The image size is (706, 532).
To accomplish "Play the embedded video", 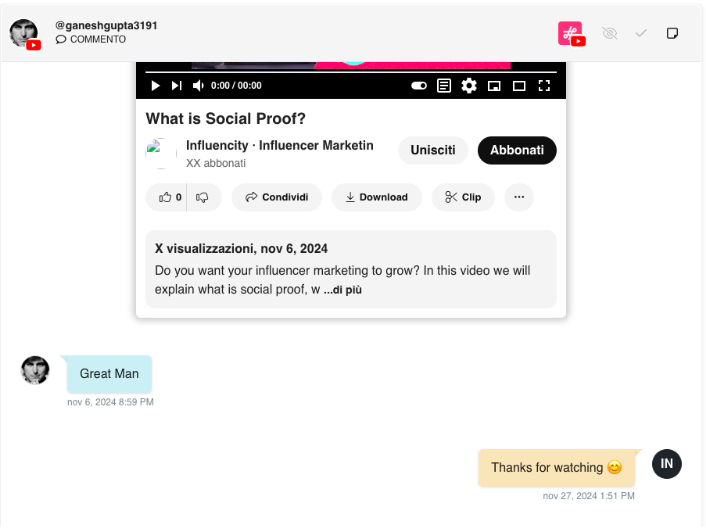I will [155, 86].
